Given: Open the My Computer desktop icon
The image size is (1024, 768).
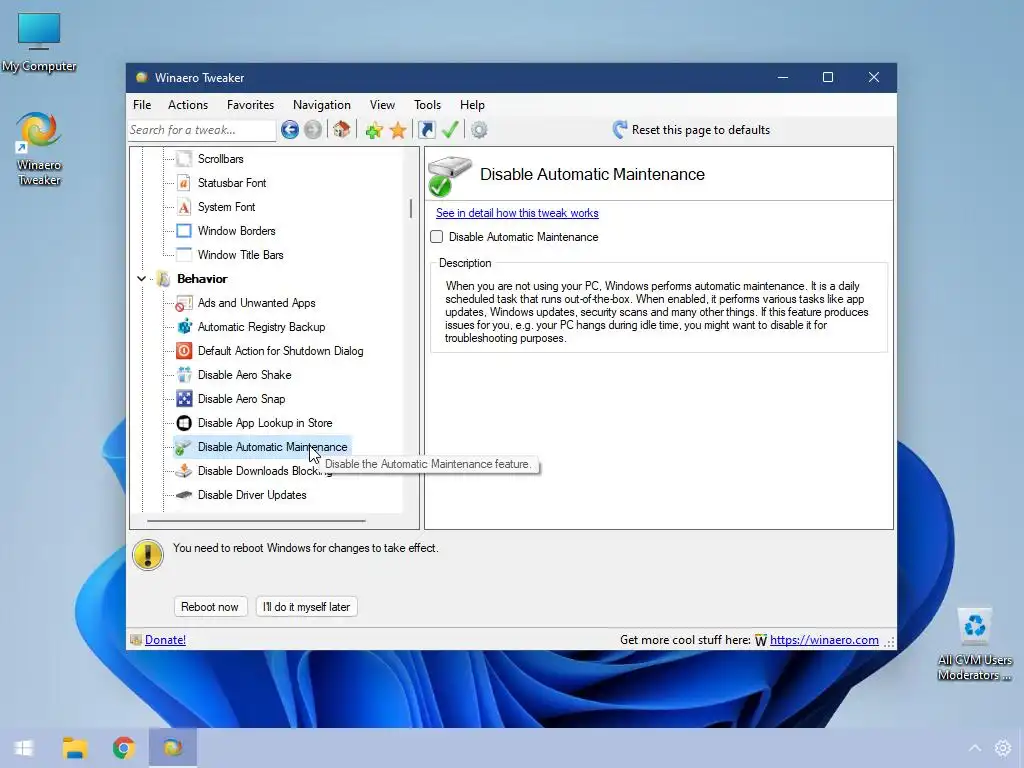Looking at the screenshot, I should coord(39,43).
